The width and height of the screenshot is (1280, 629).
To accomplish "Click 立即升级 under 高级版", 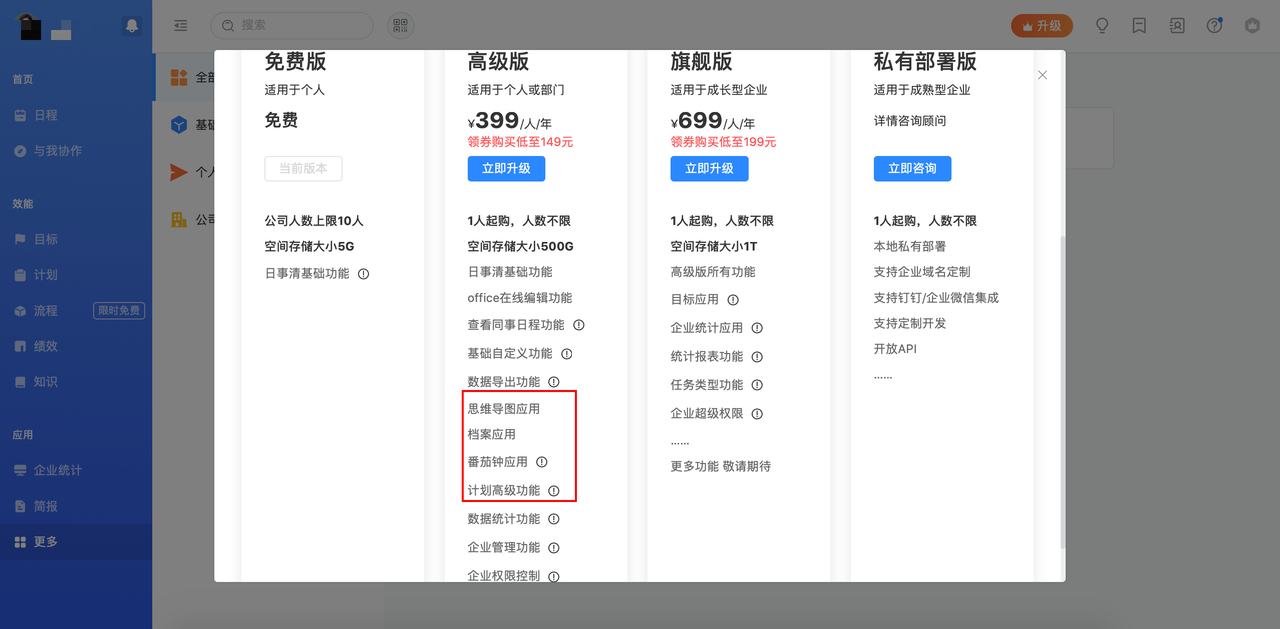I will pyautogui.click(x=506, y=168).
